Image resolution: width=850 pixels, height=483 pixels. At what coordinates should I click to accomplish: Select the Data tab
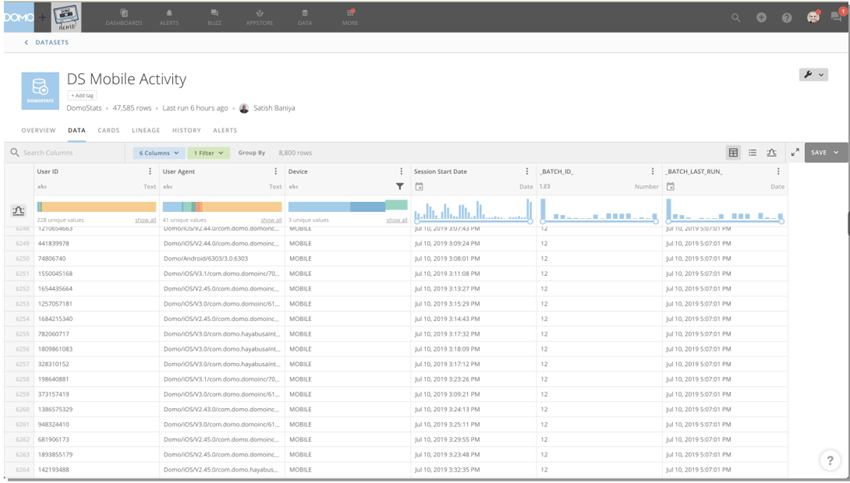tap(76, 131)
